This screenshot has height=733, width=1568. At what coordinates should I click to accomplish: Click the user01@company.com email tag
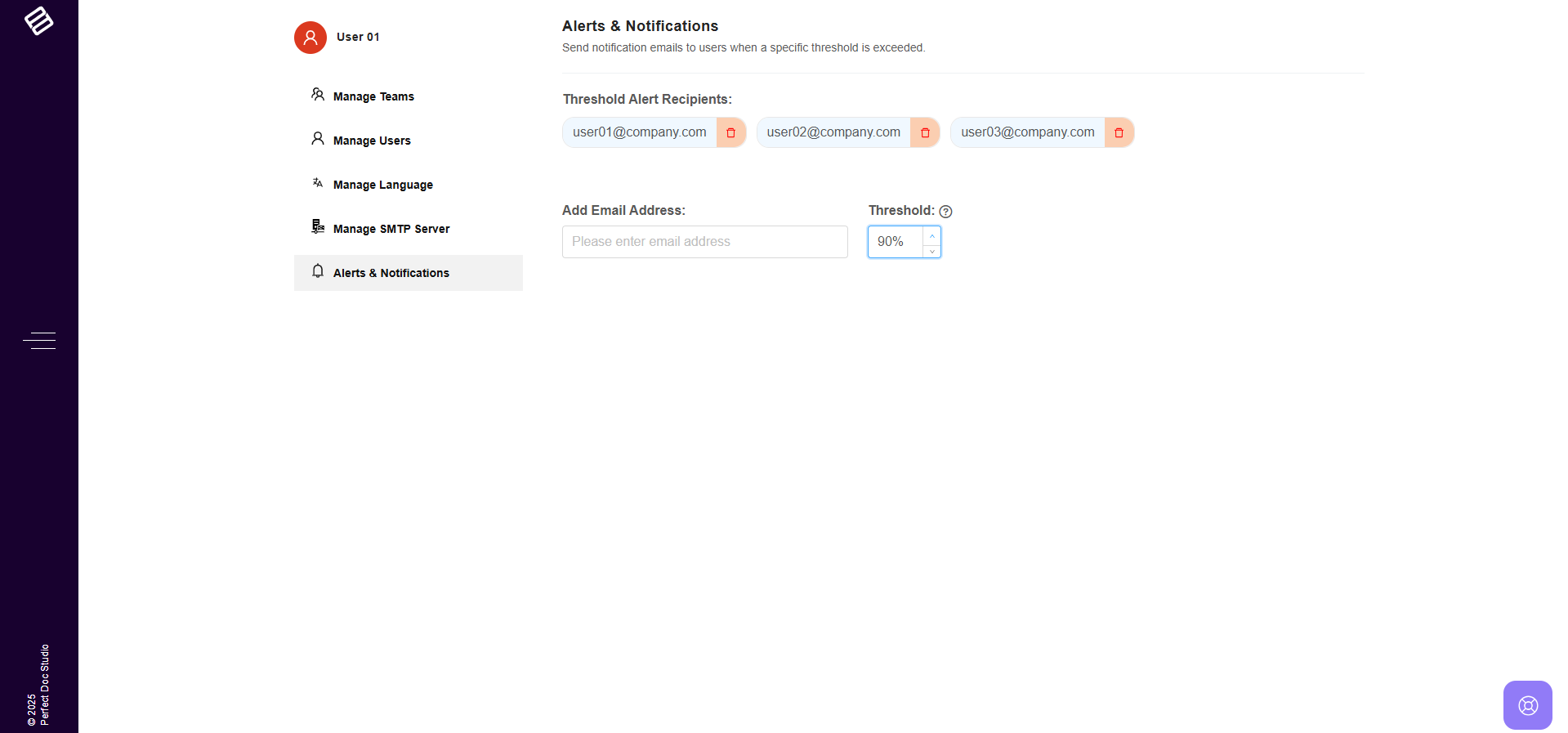click(639, 132)
